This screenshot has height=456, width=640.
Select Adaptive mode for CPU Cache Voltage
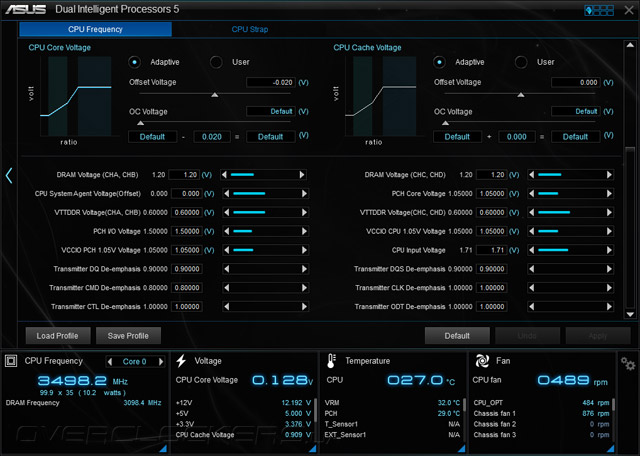[439, 62]
